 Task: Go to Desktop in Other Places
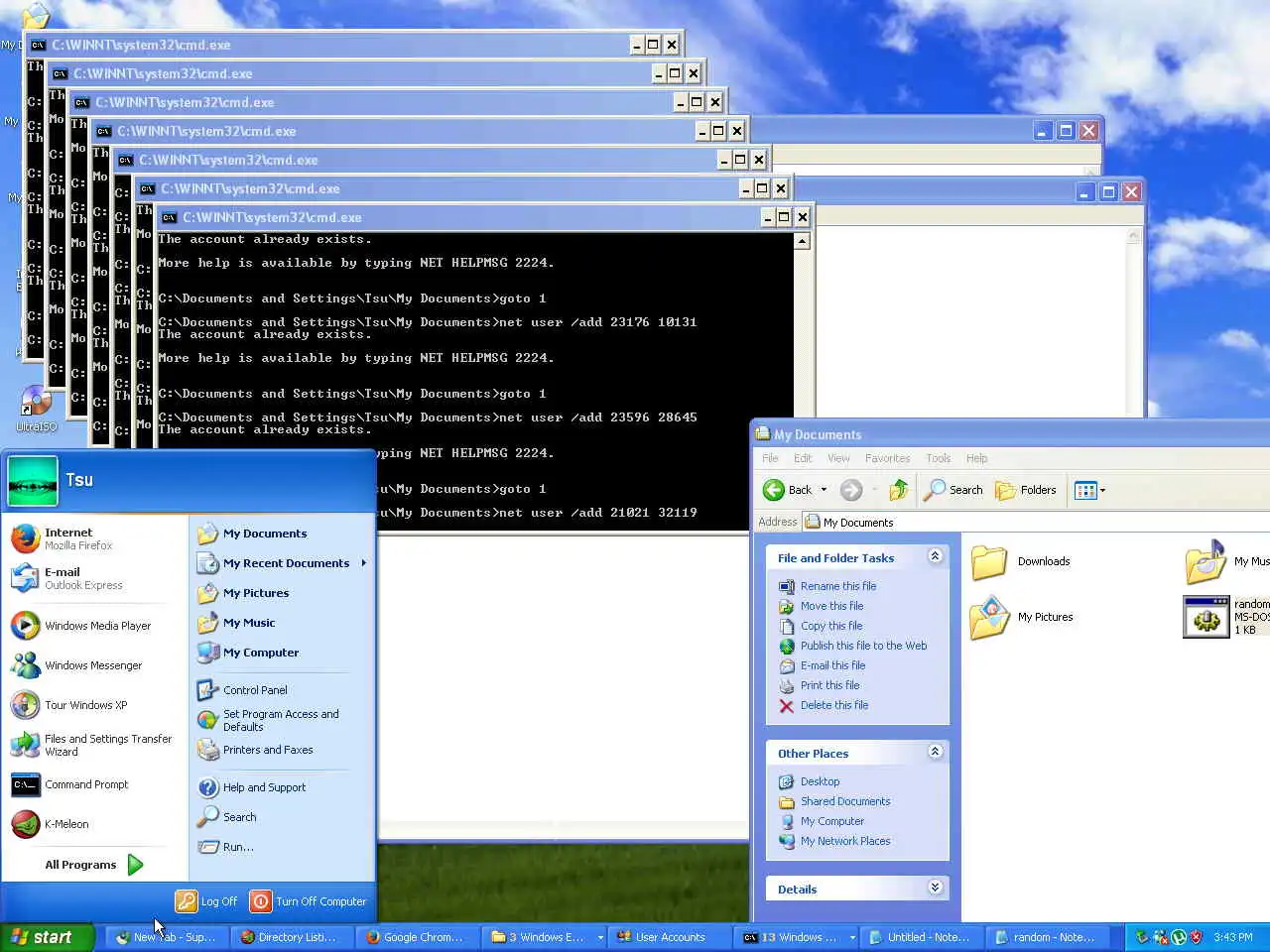coord(820,781)
